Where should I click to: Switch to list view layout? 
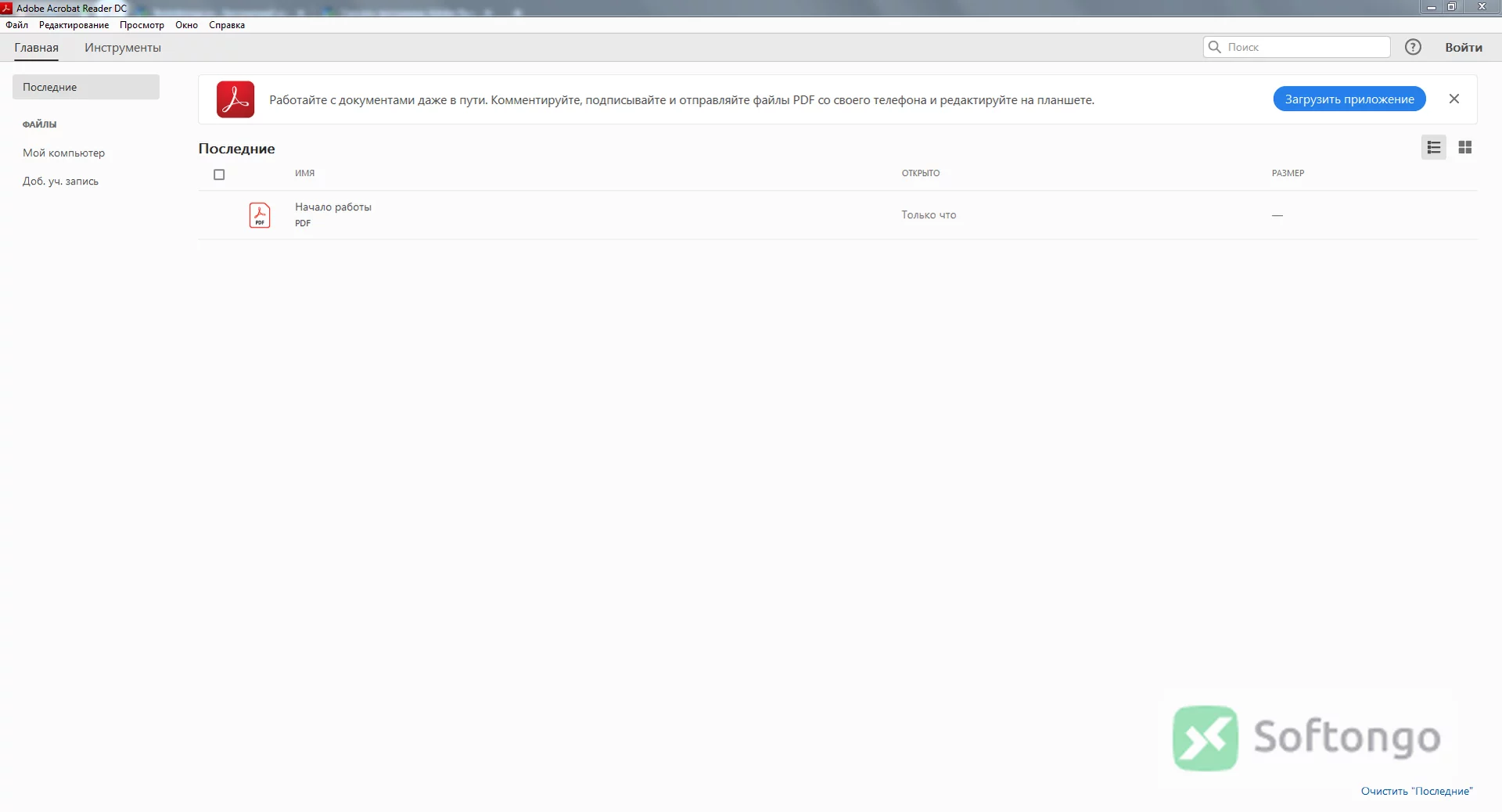1434,147
